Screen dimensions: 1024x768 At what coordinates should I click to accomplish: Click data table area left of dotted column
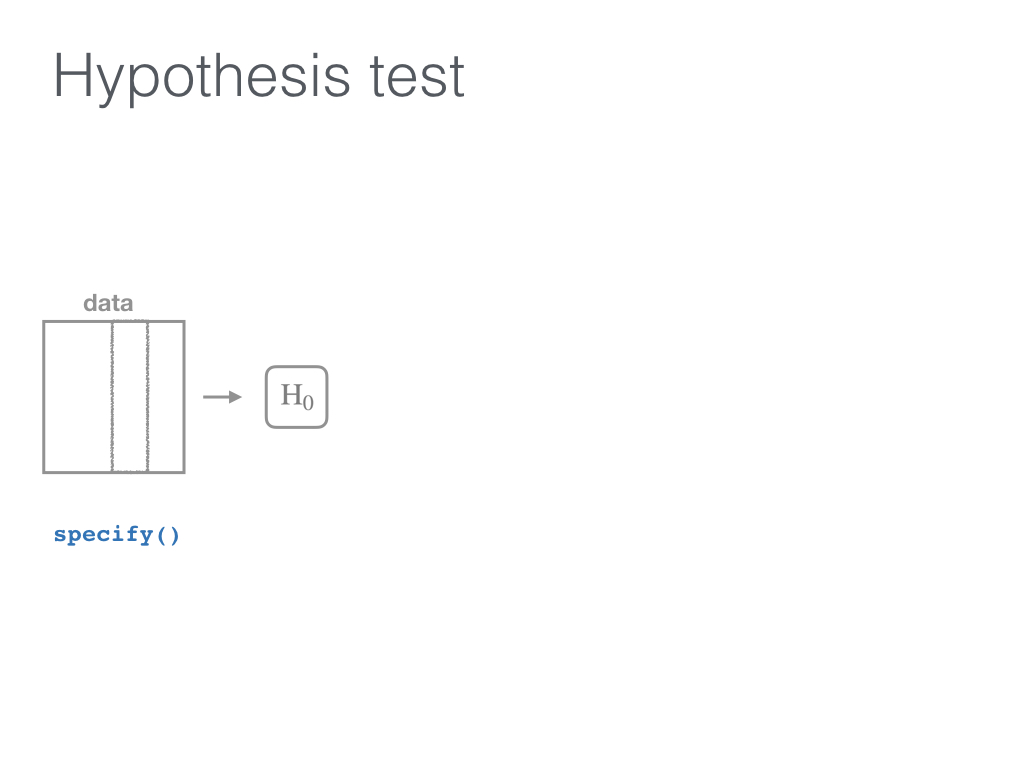pos(78,396)
